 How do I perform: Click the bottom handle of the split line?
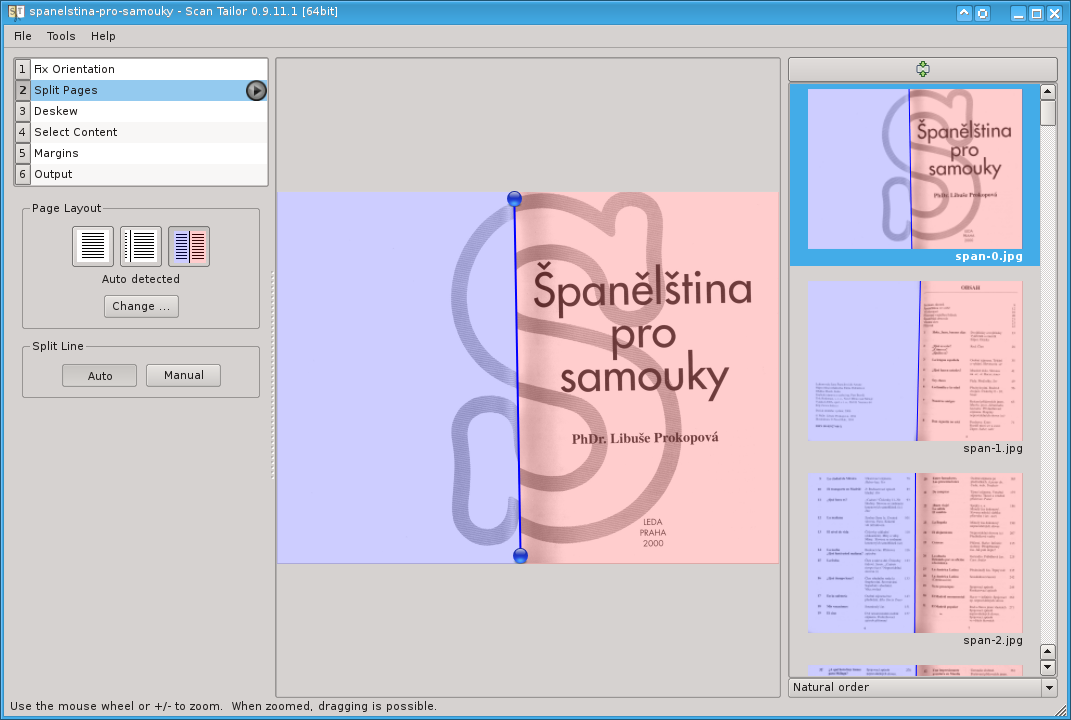tap(520, 556)
